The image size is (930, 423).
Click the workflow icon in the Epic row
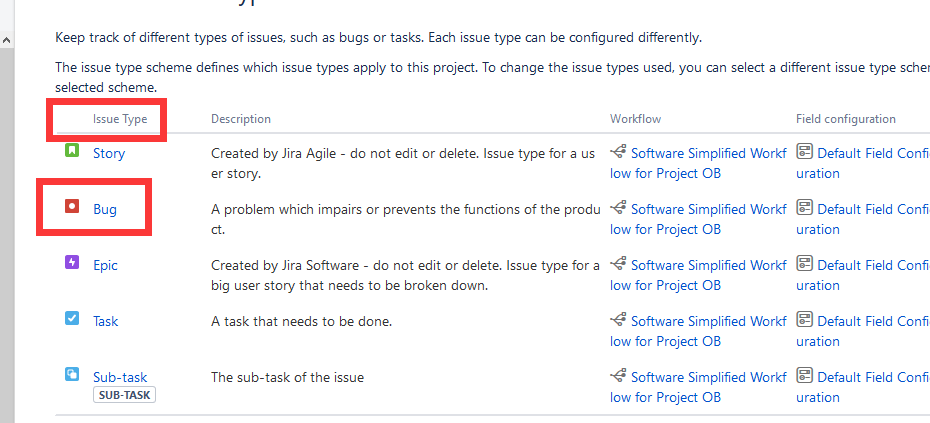click(618, 265)
